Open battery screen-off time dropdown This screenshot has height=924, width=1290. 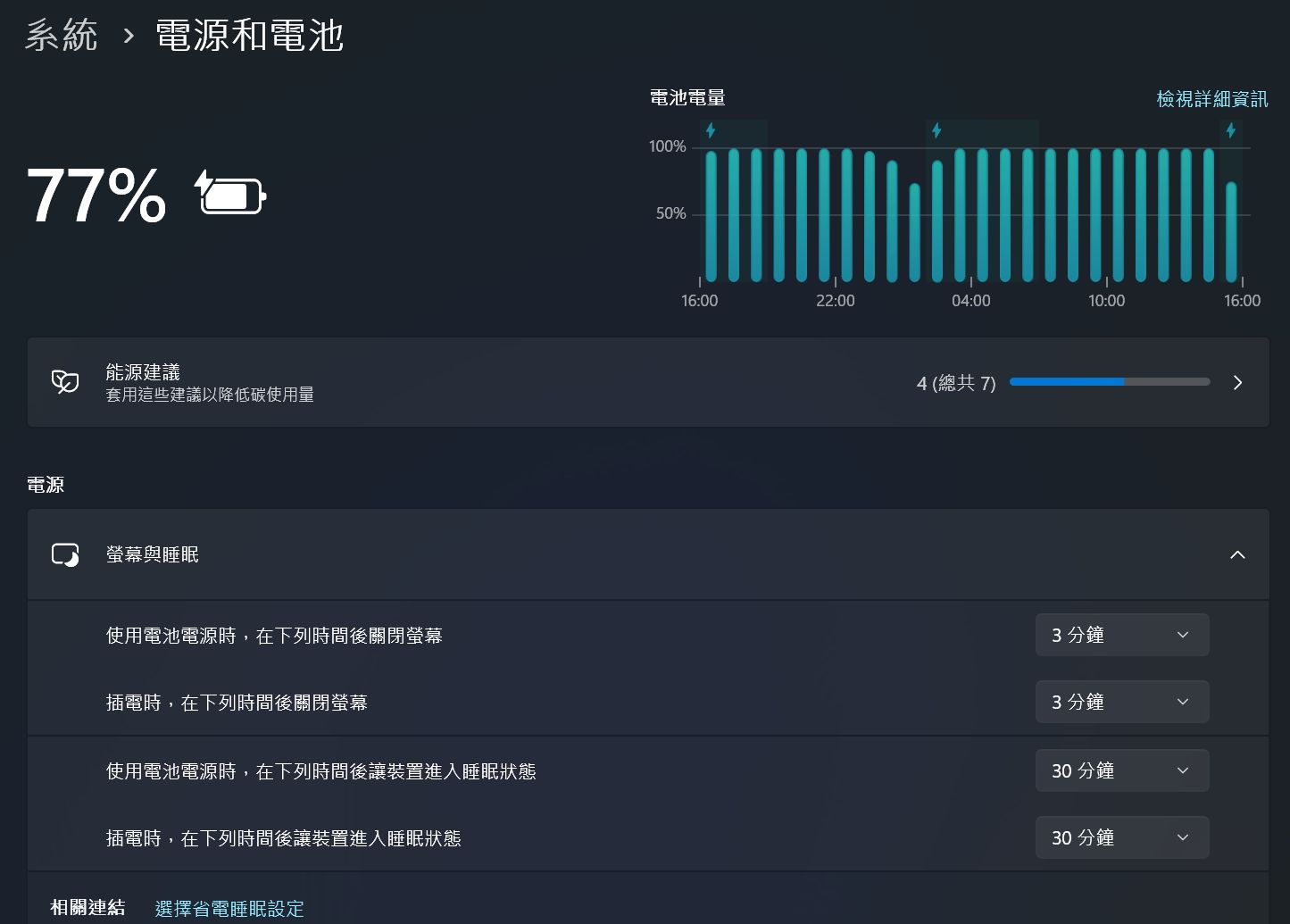1122,635
